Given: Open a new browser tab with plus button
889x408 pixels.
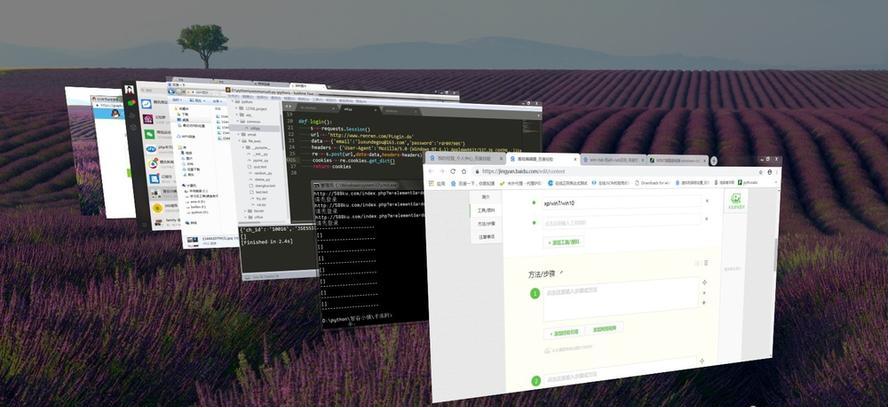Looking at the screenshot, I should coord(713,160).
